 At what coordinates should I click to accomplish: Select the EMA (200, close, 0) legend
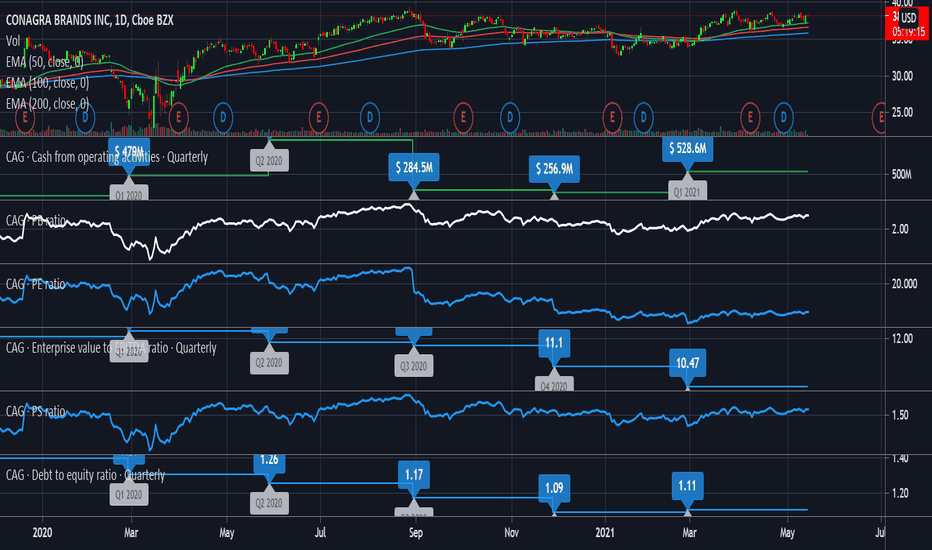tap(48, 103)
